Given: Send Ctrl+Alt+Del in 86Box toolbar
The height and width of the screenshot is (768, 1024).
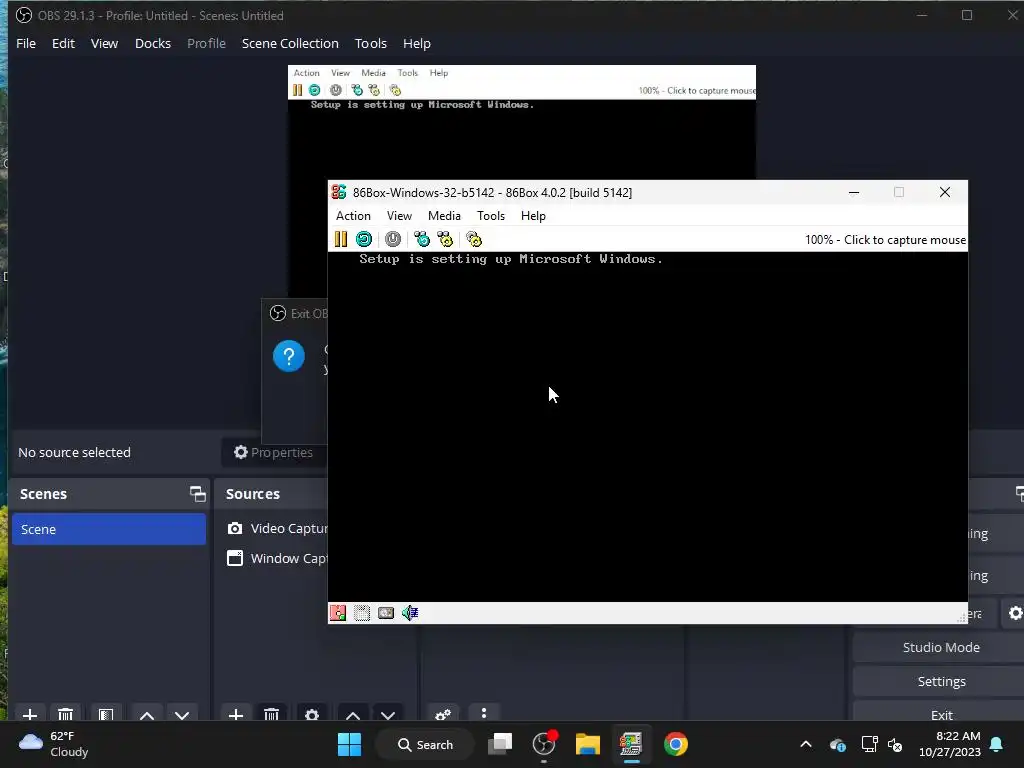Looking at the screenshot, I should 422,239.
